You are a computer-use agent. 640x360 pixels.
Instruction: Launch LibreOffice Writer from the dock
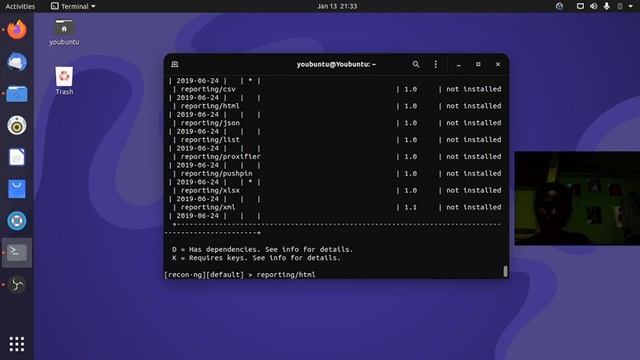pyautogui.click(x=17, y=157)
